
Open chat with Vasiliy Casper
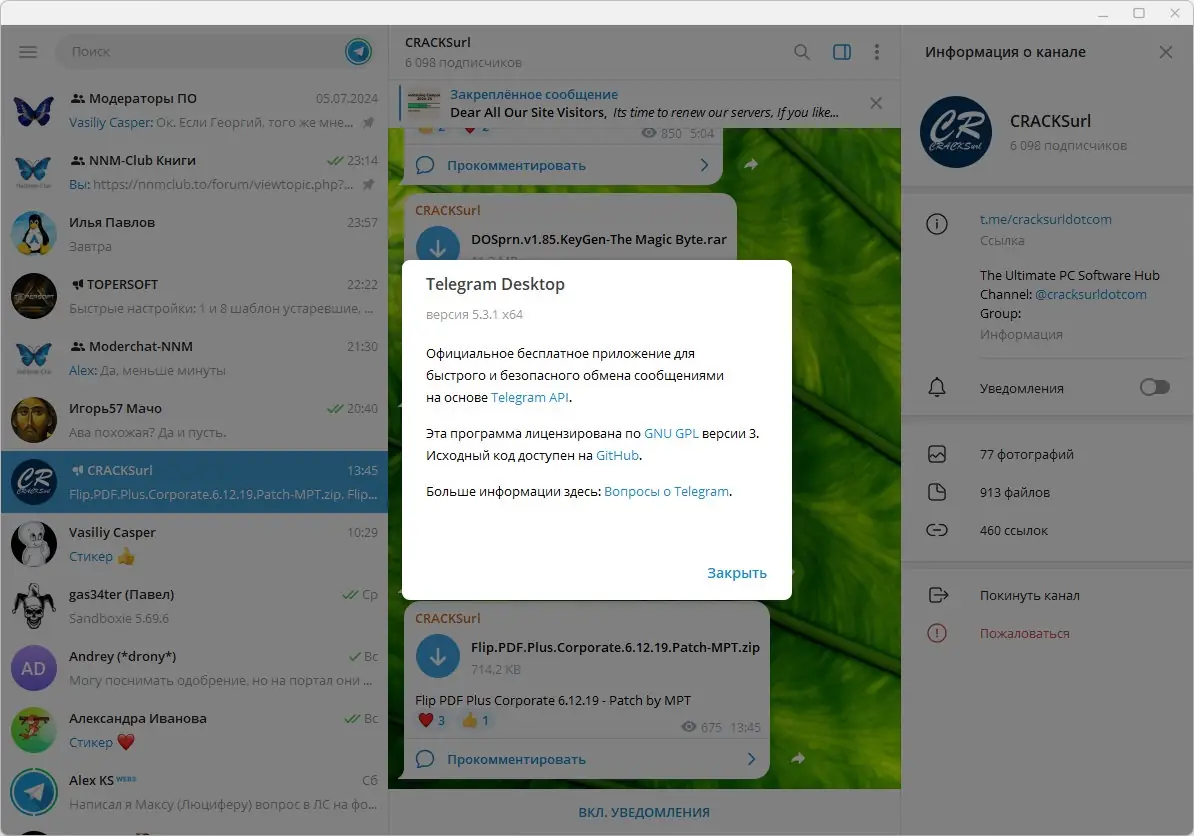click(x=194, y=544)
